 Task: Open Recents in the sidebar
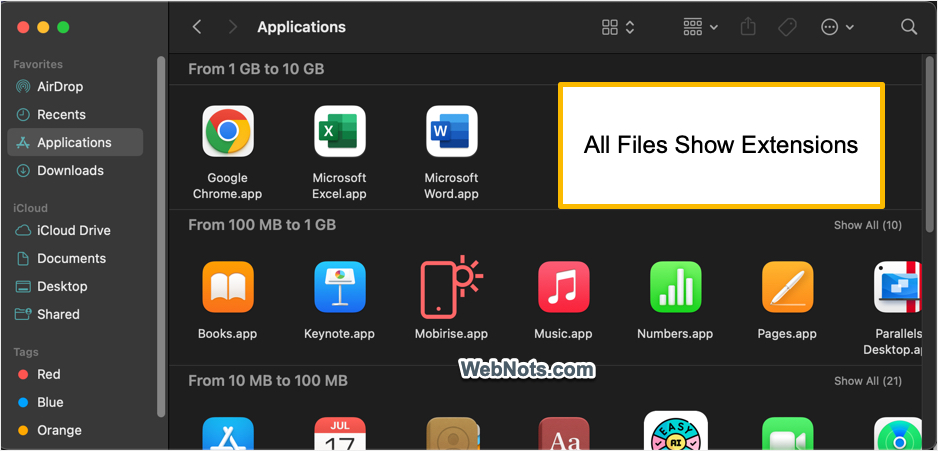tap(75, 114)
